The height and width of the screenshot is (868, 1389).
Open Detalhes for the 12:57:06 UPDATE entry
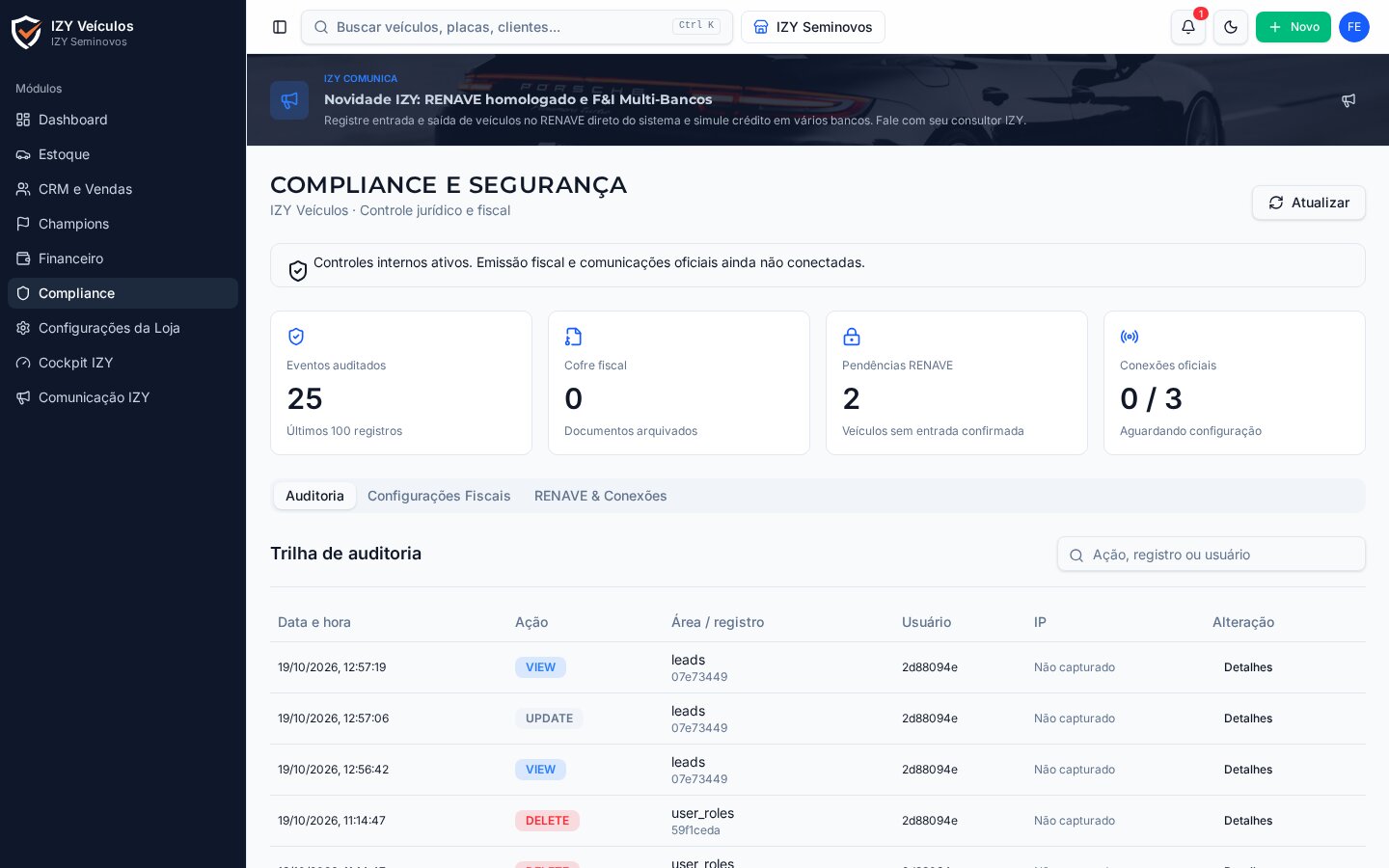click(x=1248, y=719)
